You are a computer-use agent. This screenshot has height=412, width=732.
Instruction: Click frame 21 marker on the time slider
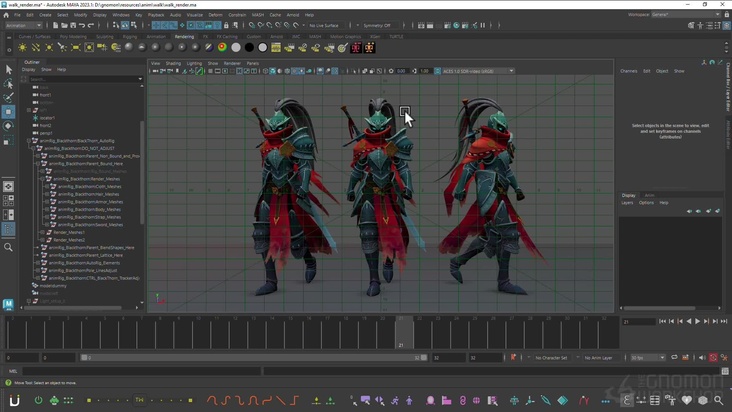pos(403,333)
